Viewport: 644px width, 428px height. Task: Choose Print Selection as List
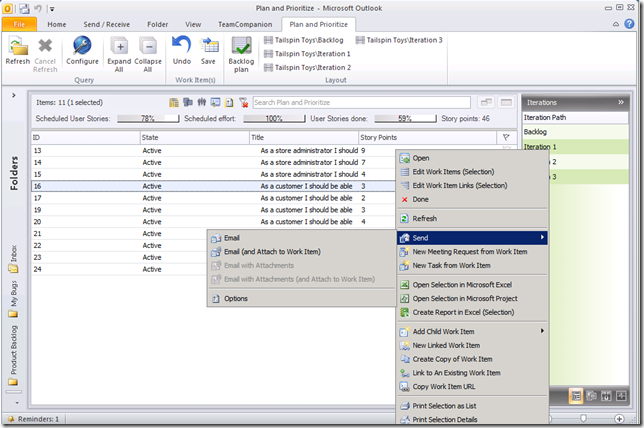coord(472,406)
